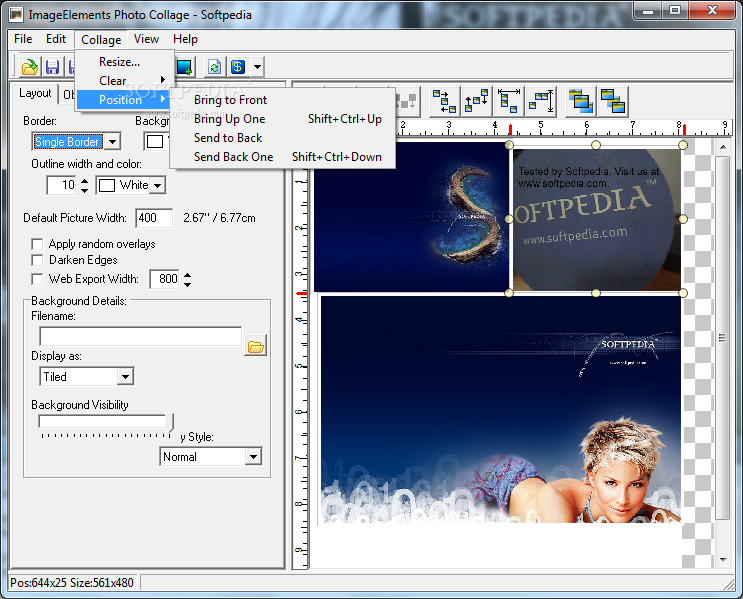Select the large woman portrait picture
The image size is (743, 599).
[501, 409]
